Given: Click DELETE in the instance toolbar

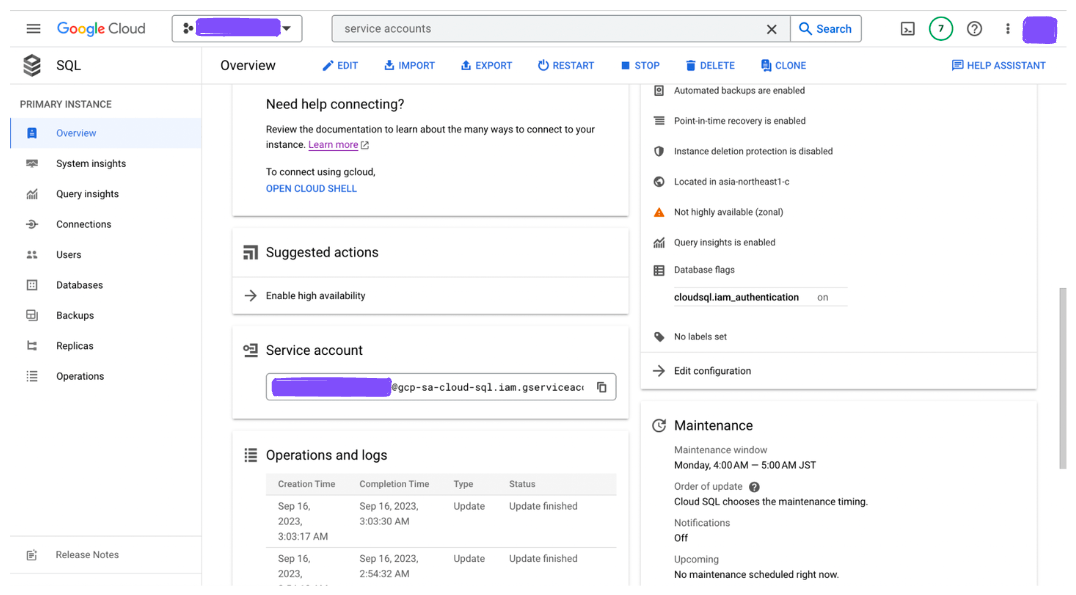Looking at the screenshot, I should (x=710, y=66).
